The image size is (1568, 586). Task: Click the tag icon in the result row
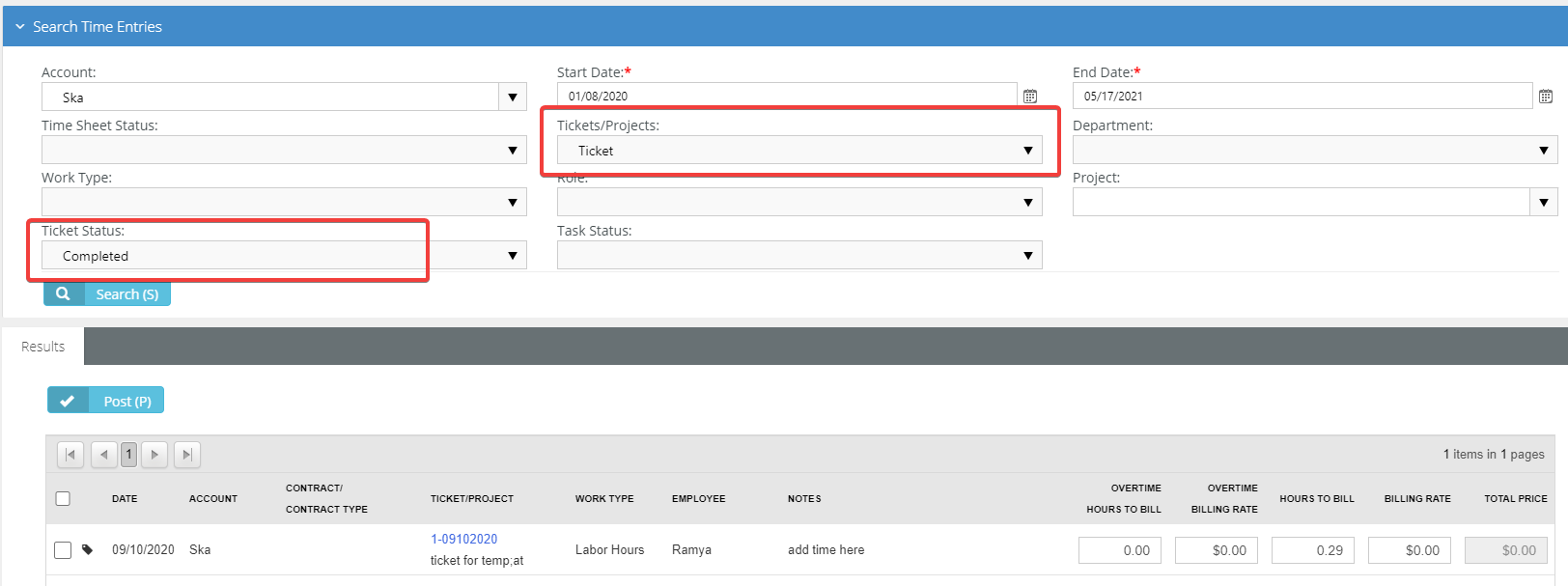[88, 549]
